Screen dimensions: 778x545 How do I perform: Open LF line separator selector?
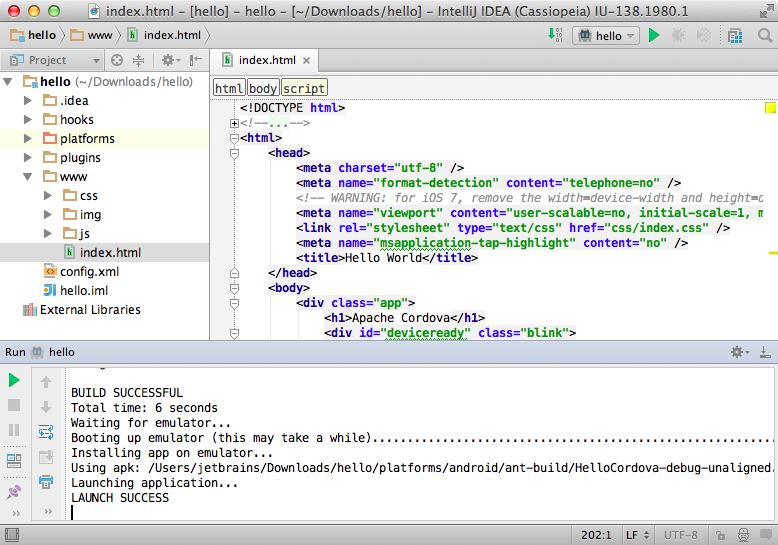tap(637, 535)
